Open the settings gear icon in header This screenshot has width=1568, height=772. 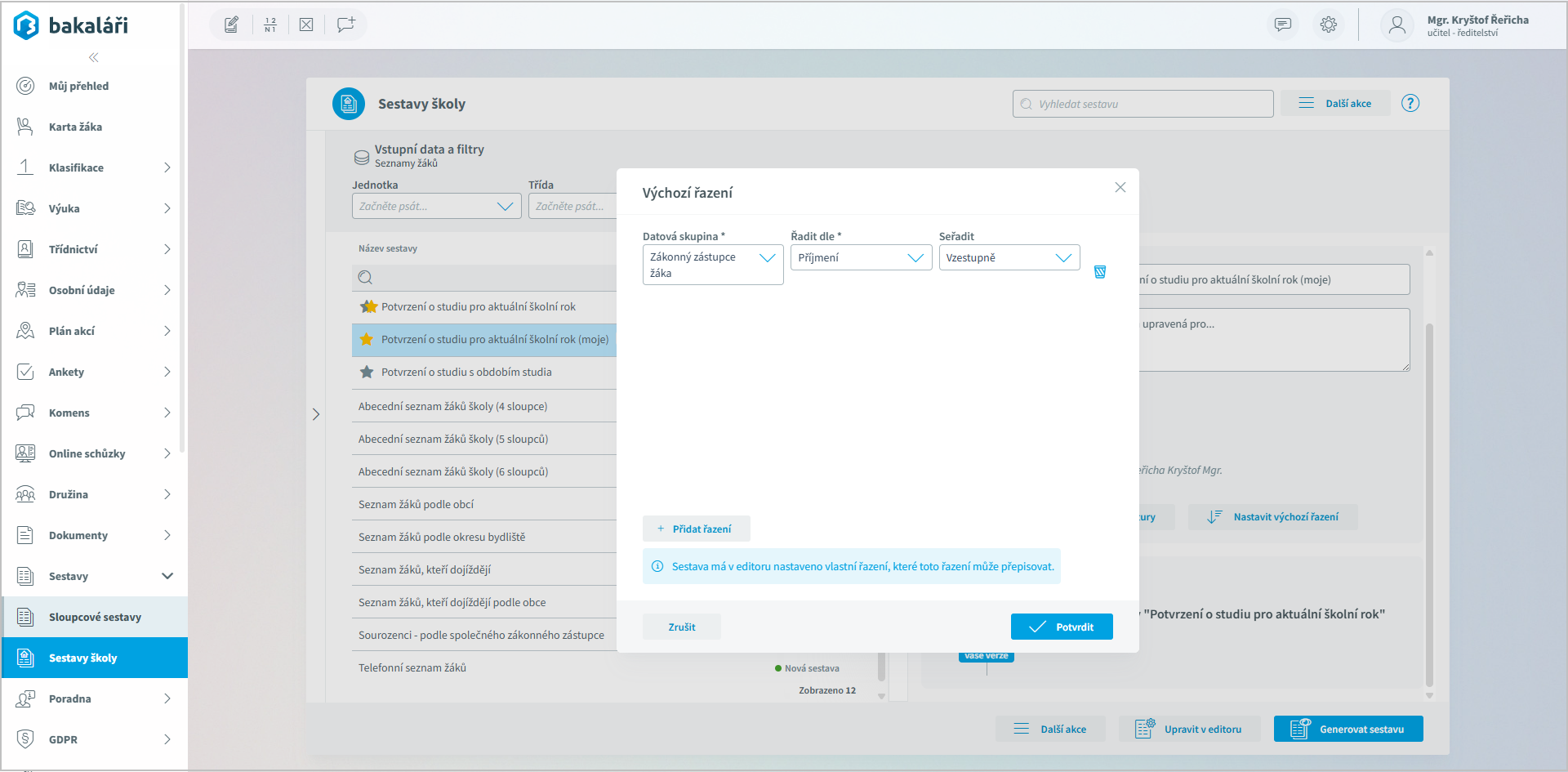coord(1329,25)
